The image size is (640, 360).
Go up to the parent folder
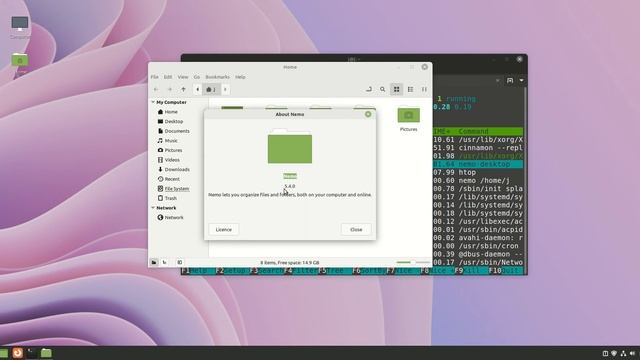[183, 89]
